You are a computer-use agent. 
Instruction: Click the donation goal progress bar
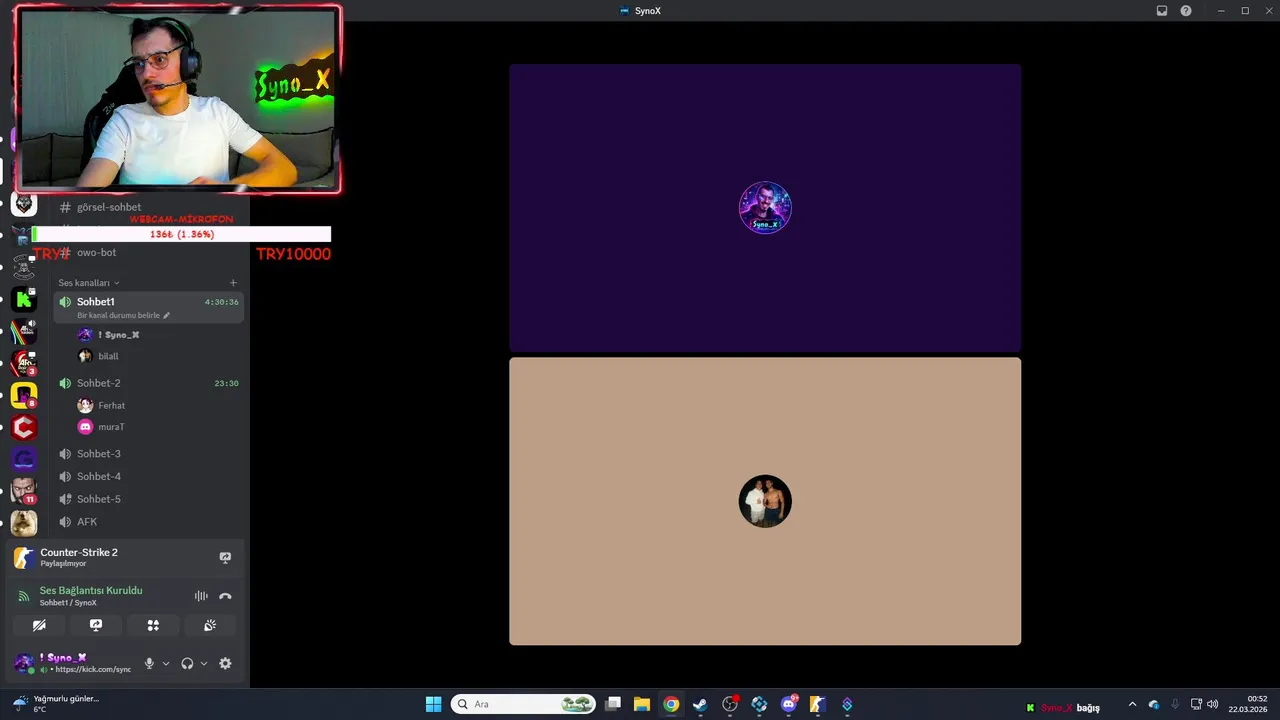(x=181, y=234)
